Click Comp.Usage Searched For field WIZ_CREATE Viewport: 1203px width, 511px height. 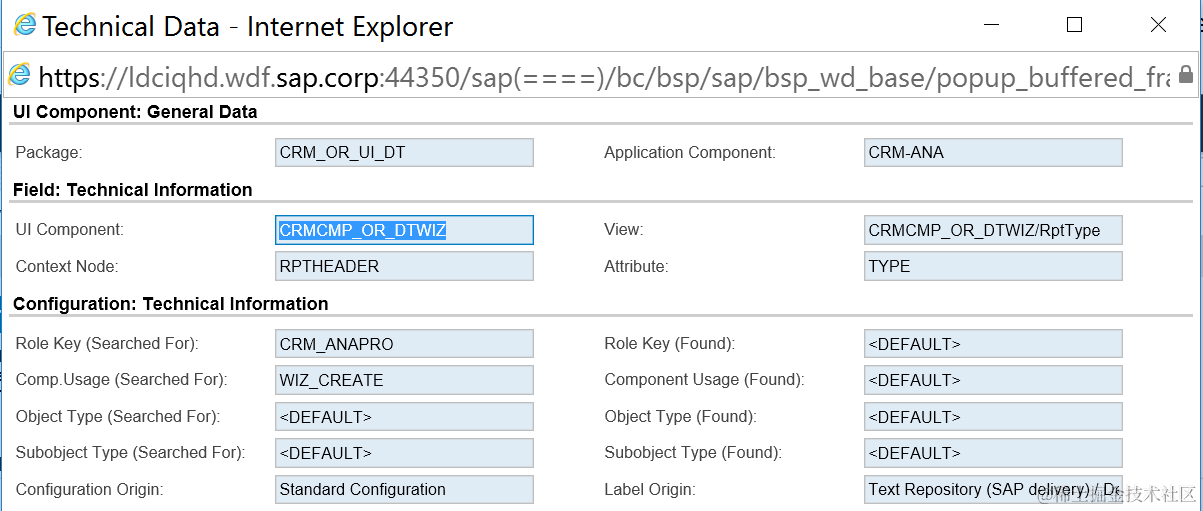coord(404,380)
